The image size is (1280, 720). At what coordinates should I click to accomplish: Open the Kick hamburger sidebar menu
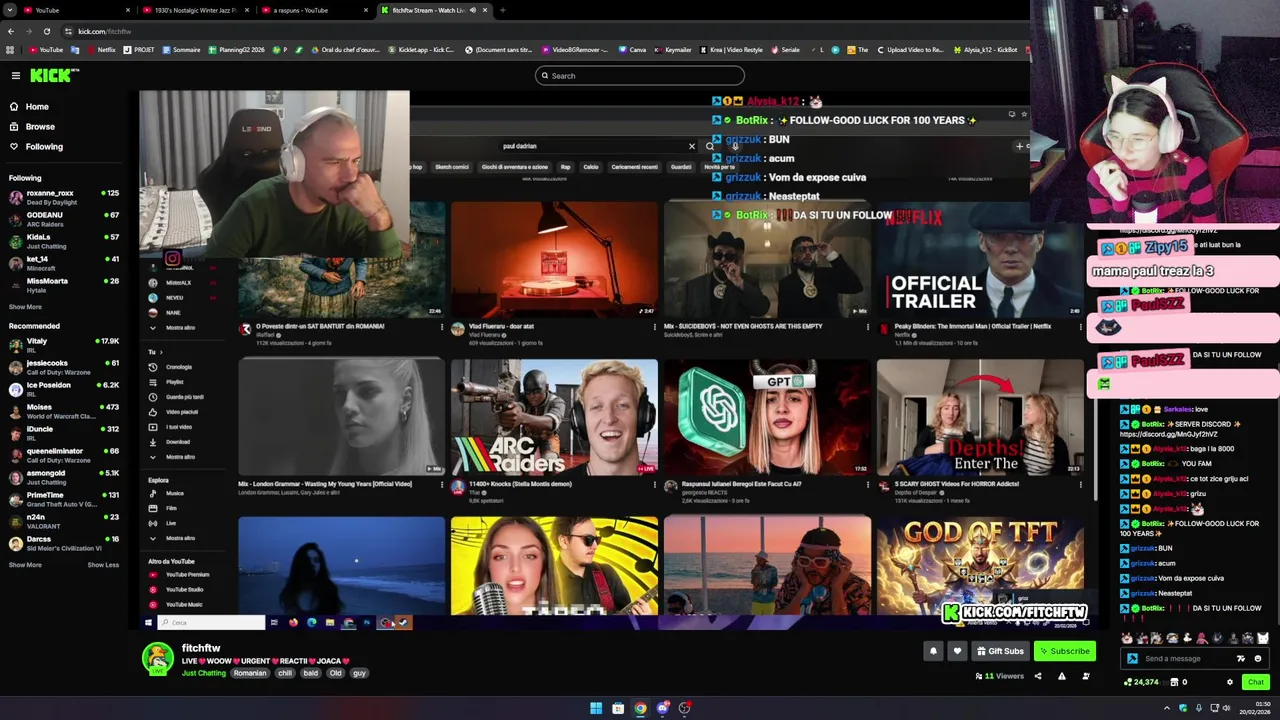[16, 76]
